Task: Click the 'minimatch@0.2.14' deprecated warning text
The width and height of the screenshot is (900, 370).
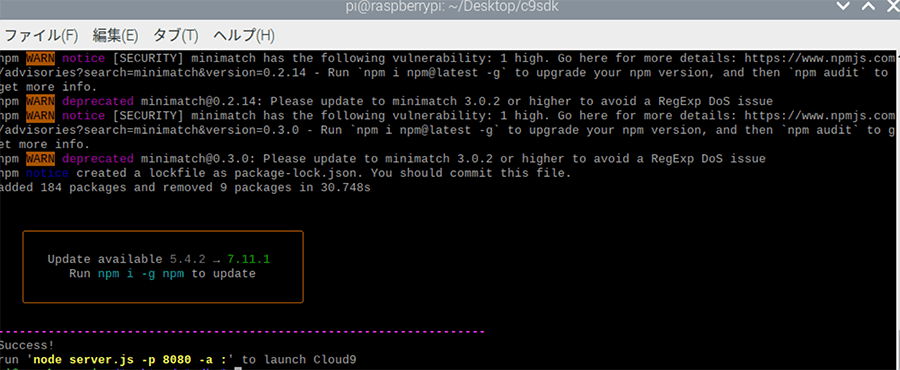Action: click(199, 101)
